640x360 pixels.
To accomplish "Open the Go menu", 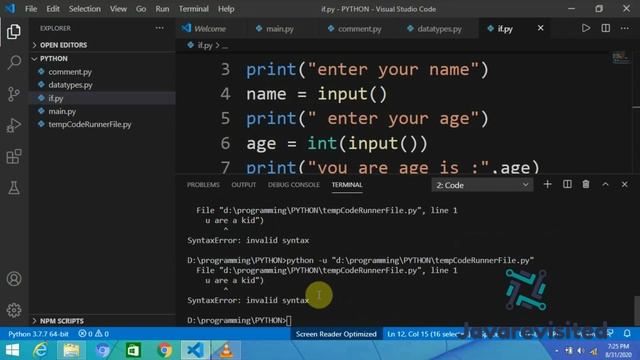I will pyautogui.click(x=141, y=9).
